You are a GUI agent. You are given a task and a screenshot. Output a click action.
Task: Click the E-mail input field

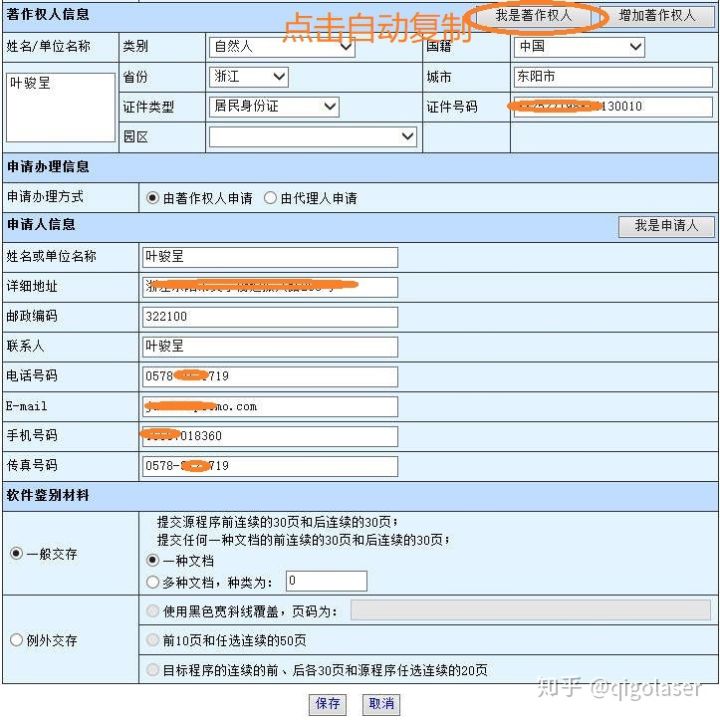pyautogui.click(x=270, y=407)
